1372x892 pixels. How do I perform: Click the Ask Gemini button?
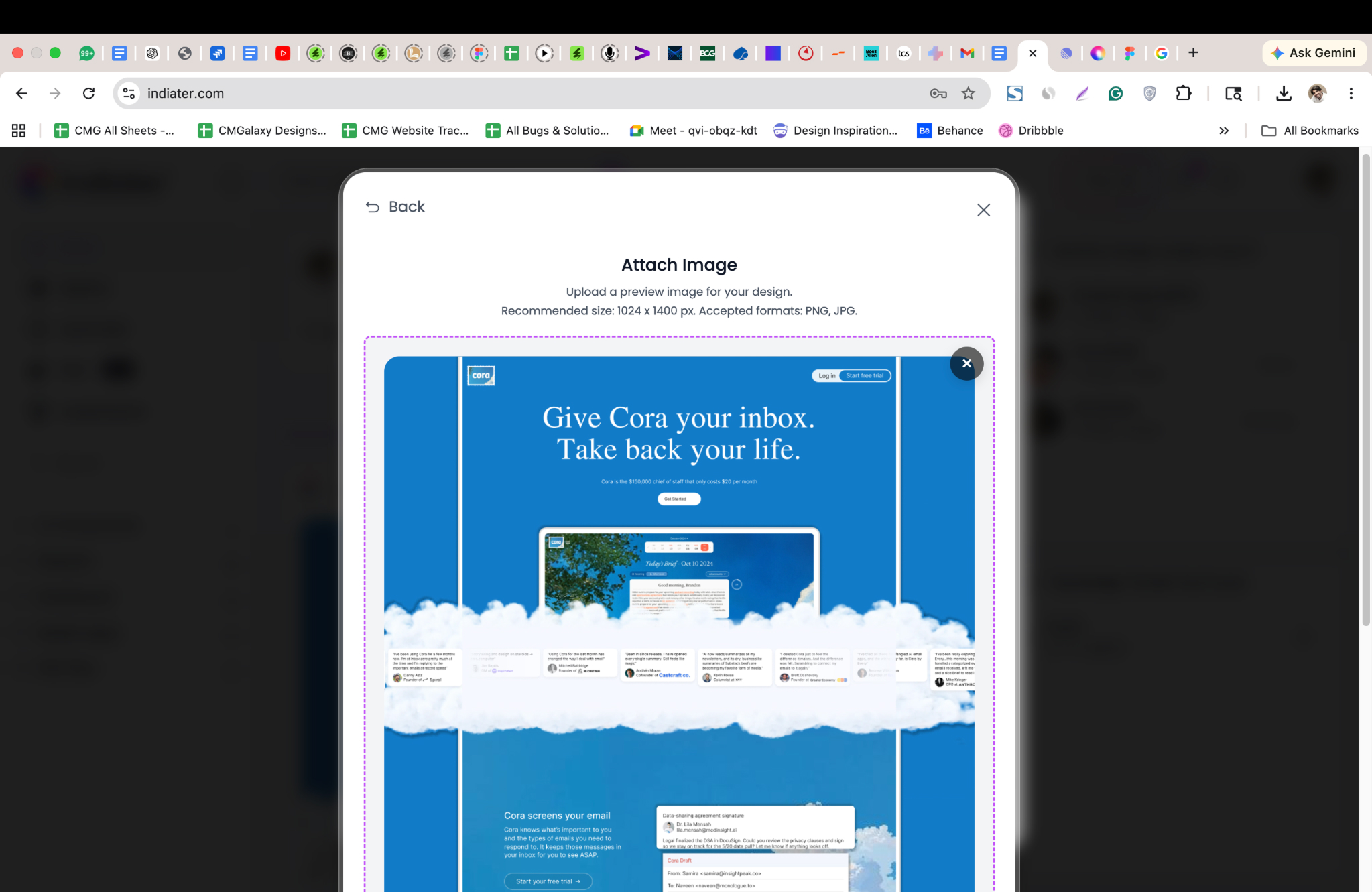(x=1314, y=53)
